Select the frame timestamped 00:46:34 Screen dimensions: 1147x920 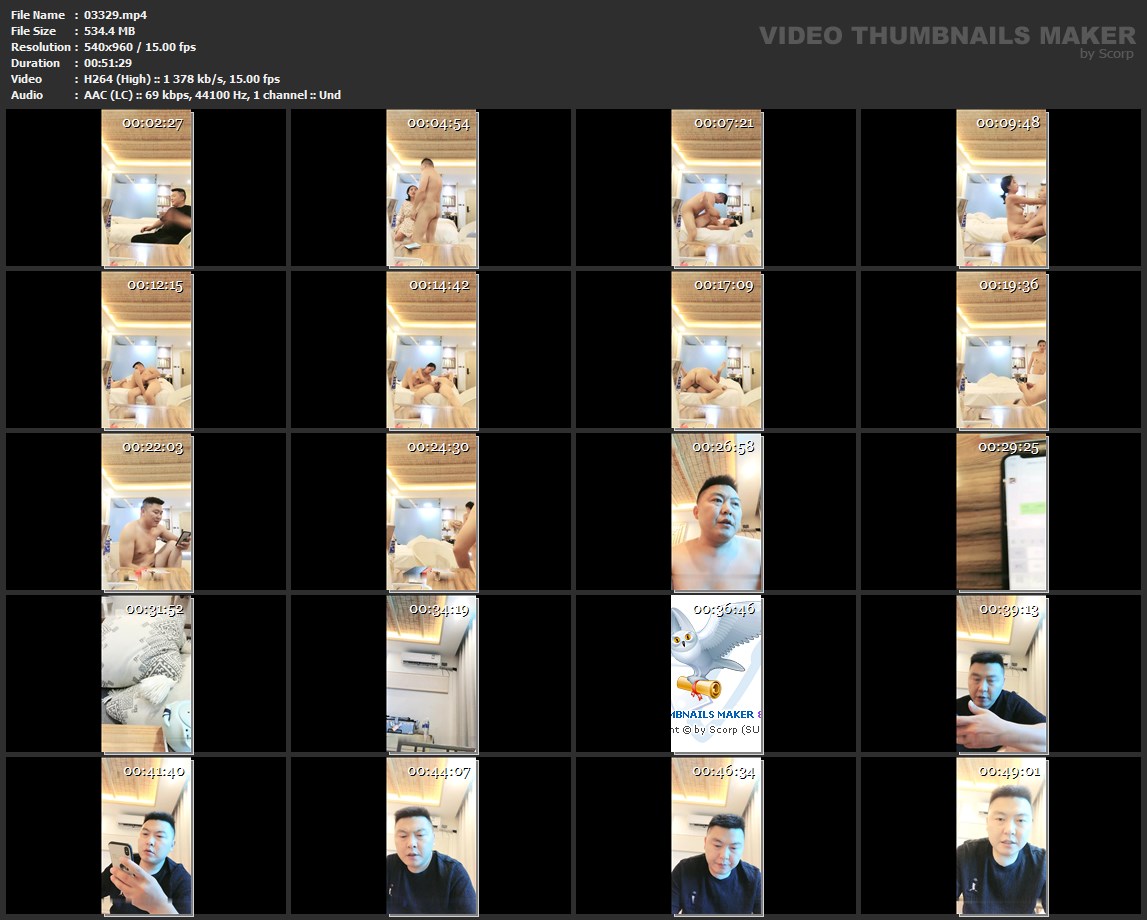(717, 836)
